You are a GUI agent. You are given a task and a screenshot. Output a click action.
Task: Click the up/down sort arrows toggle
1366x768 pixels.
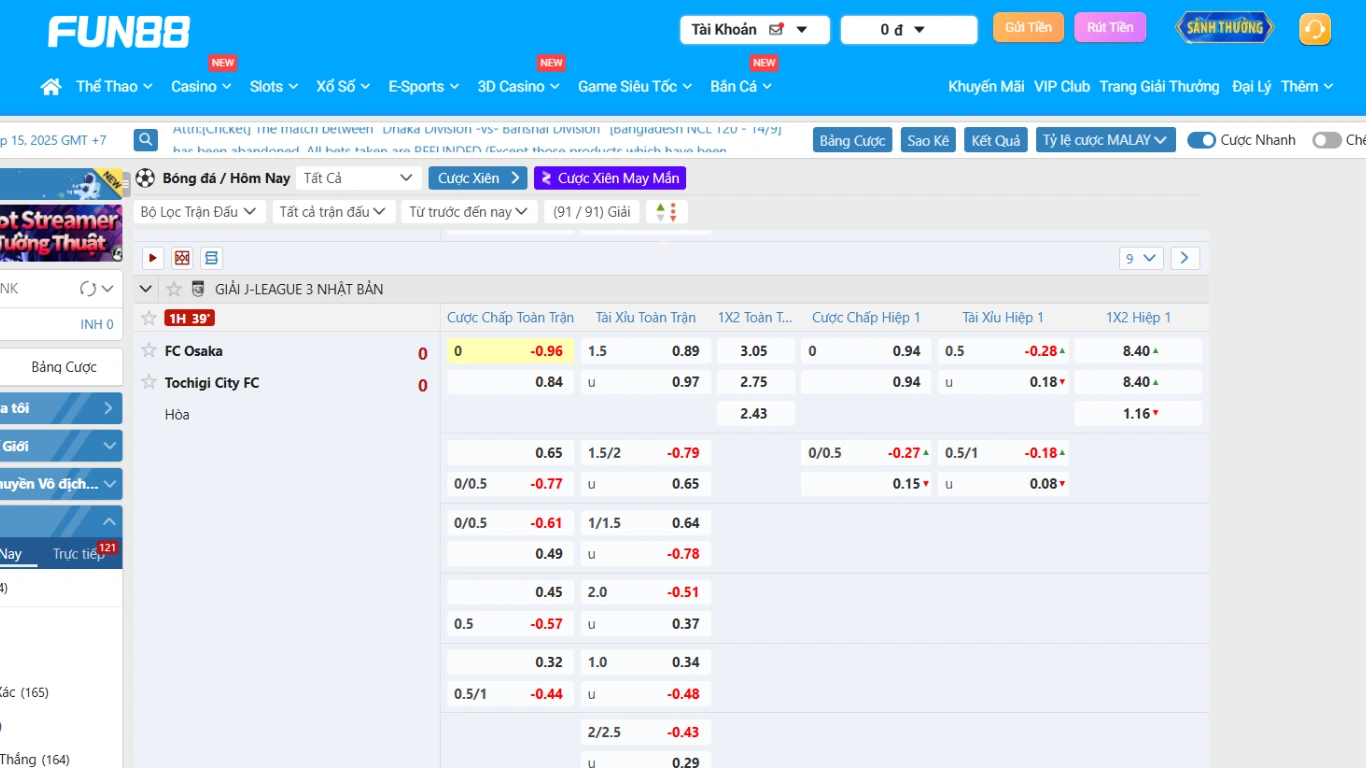666,212
